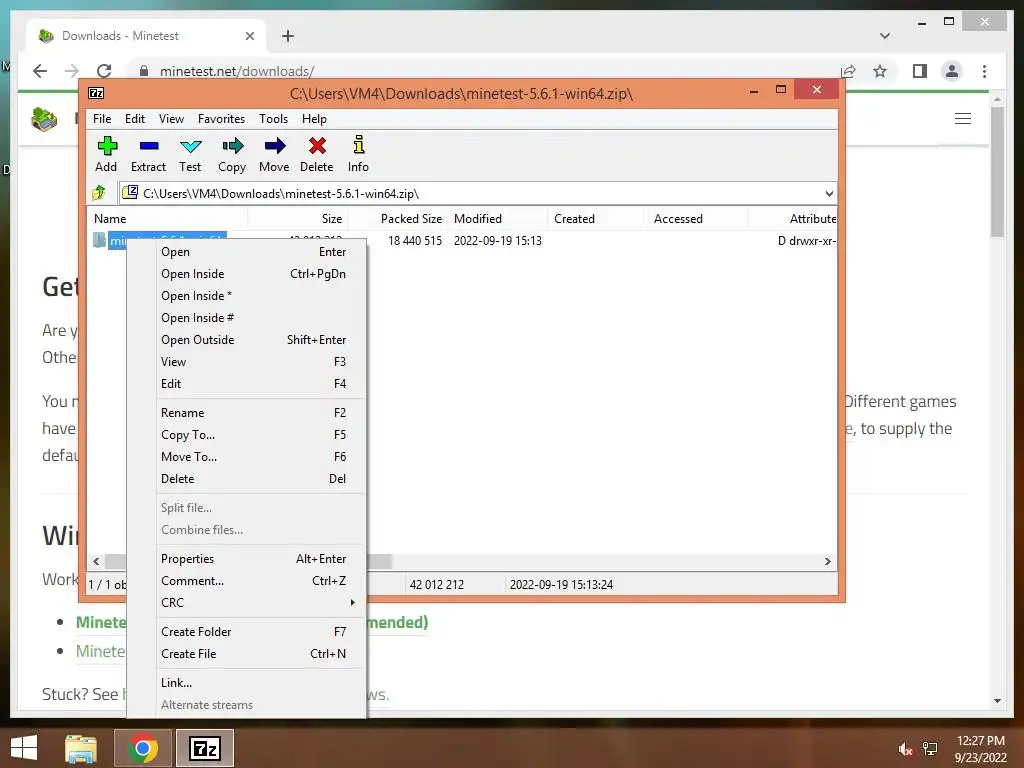Viewport: 1024px width, 768px height.
Task: Open Chrome three-dot menu
Action: (x=984, y=71)
